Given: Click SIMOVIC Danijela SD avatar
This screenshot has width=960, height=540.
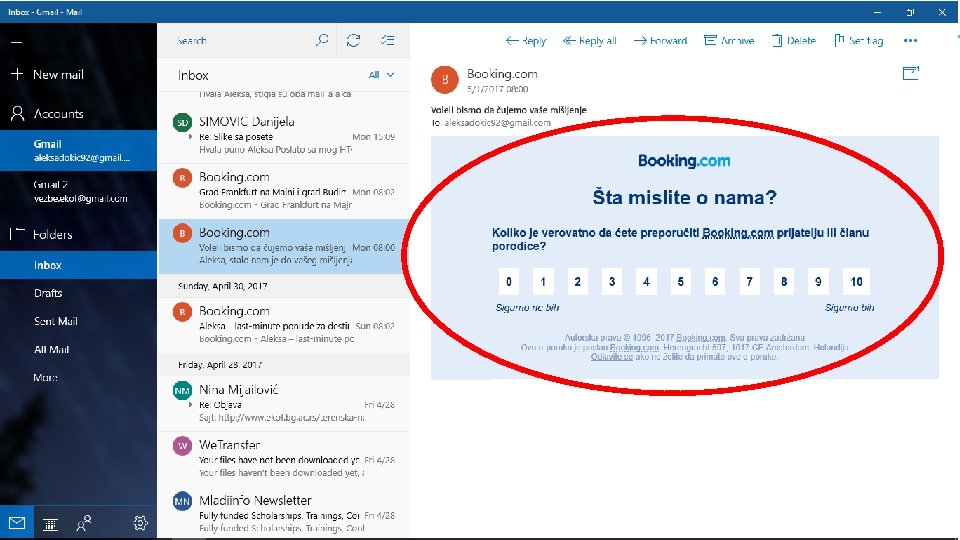Looking at the screenshot, I should coord(182,122).
